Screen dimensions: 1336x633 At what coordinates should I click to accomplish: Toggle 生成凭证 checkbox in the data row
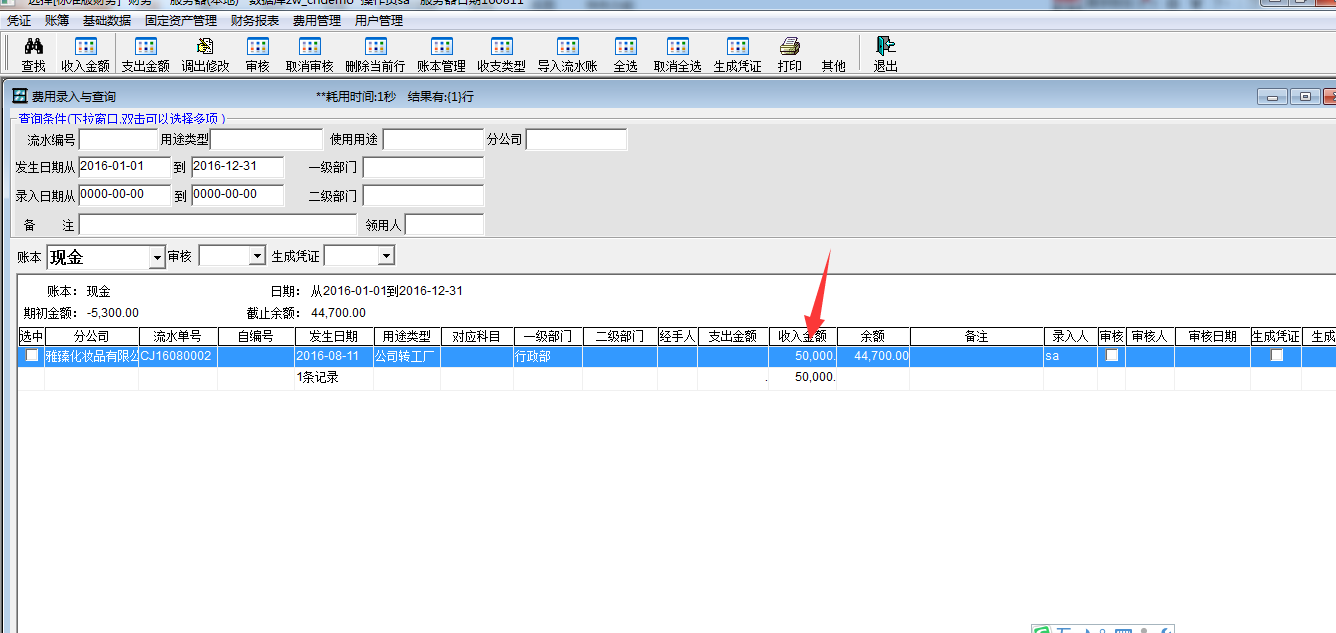click(x=1276, y=355)
